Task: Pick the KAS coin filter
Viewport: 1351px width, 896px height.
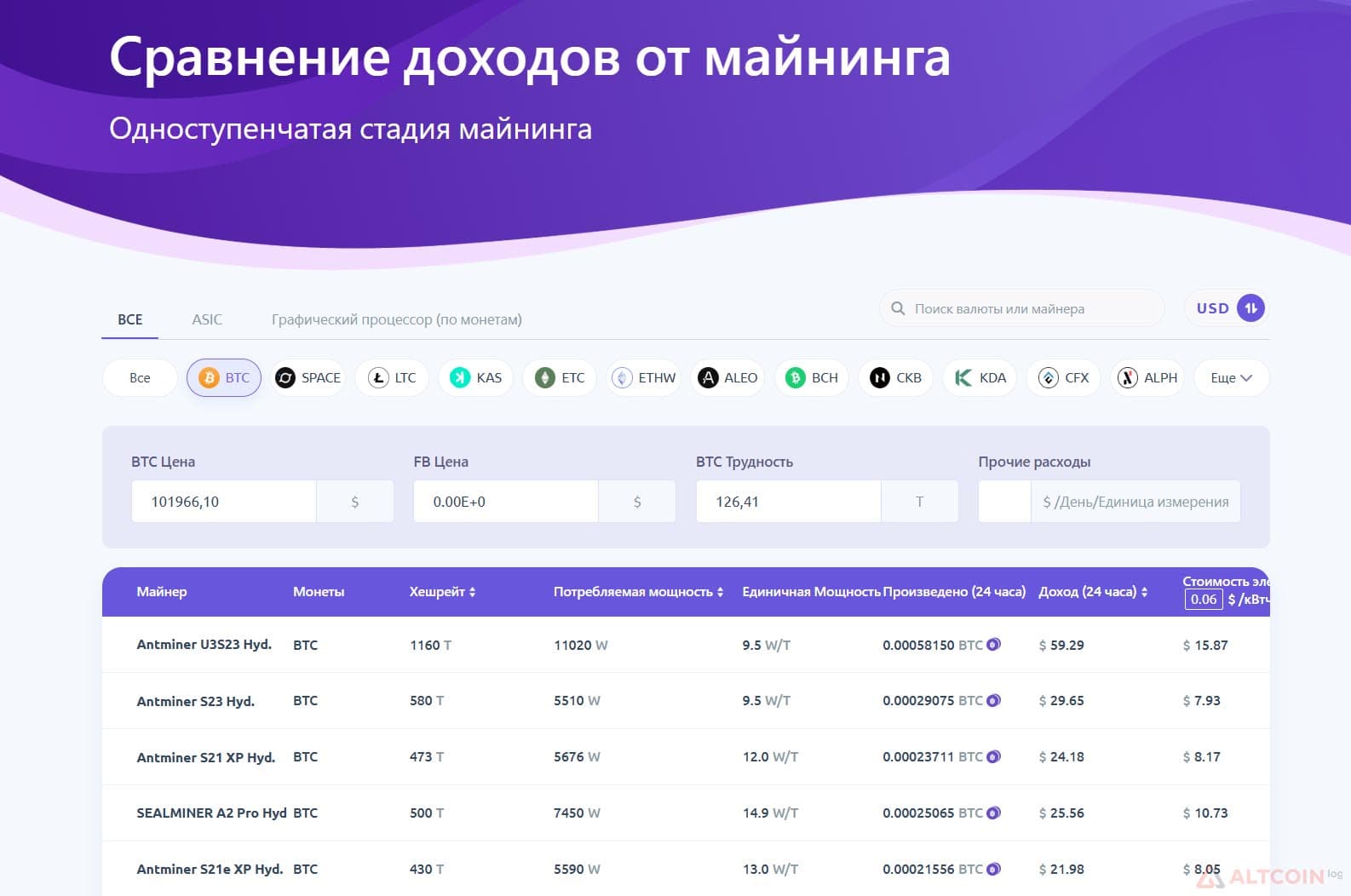Action: pos(476,377)
